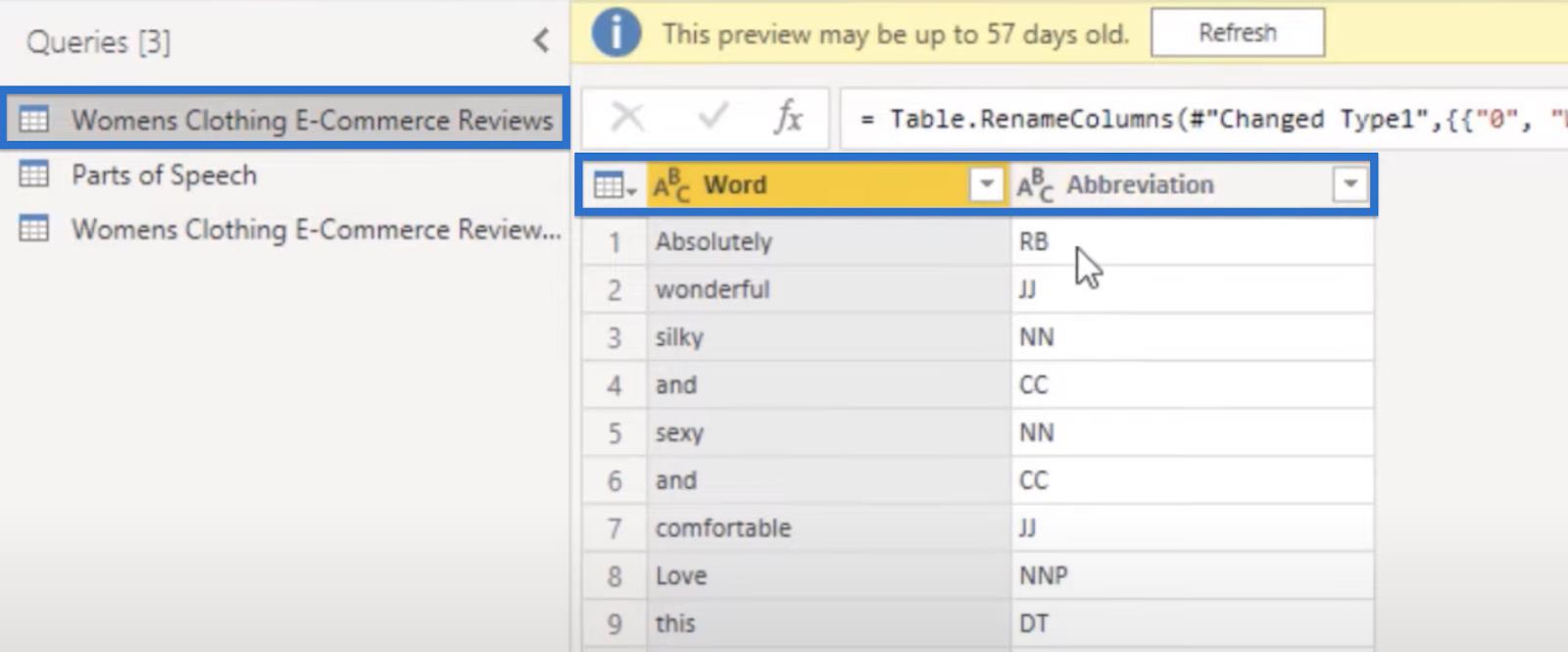Screen dimensions: 1568x652
Task: Collapse the Queries pane with the chevron
Action: coord(541,40)
